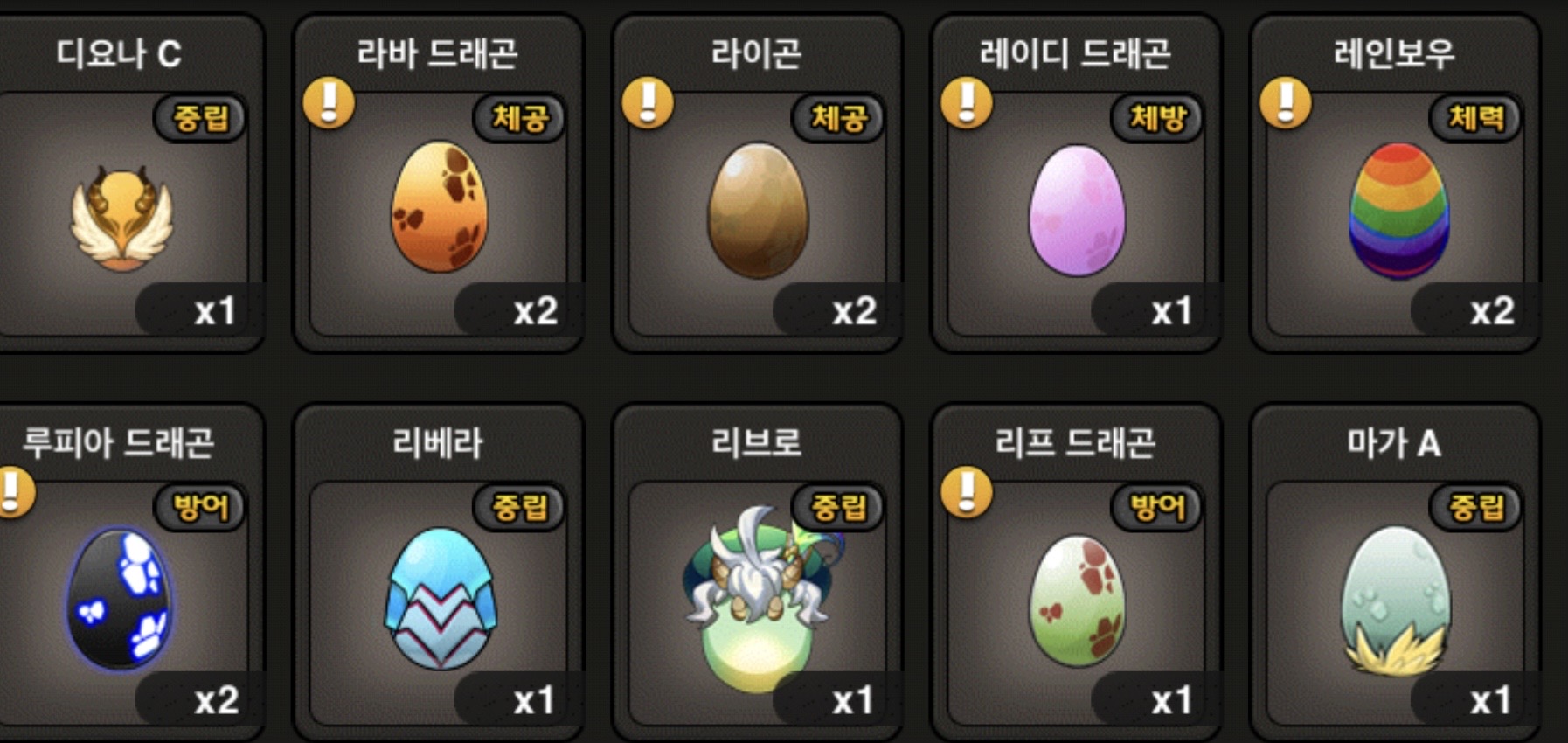
Task: Select the 리프 드래곤 green spotted egg
Action: (1078, 601)
